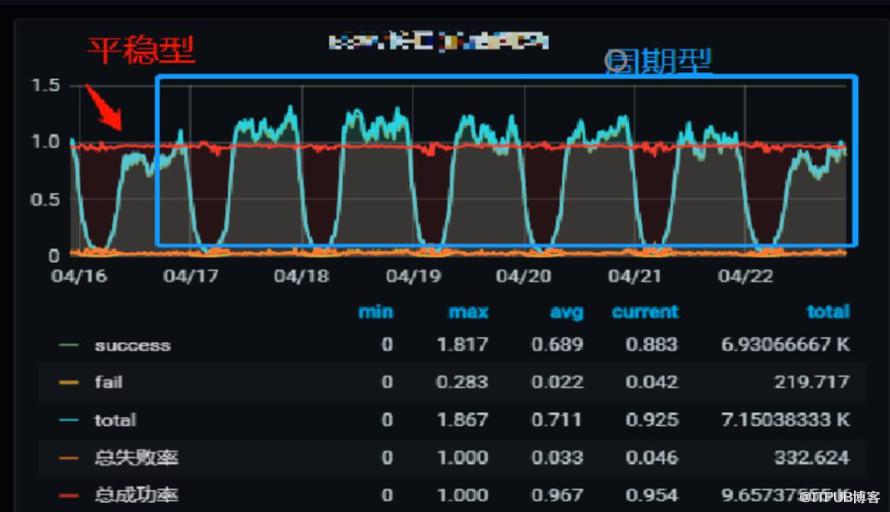Select the fail max value 0.283
This screenshot has height=512, width=890.
click(462, 382)
